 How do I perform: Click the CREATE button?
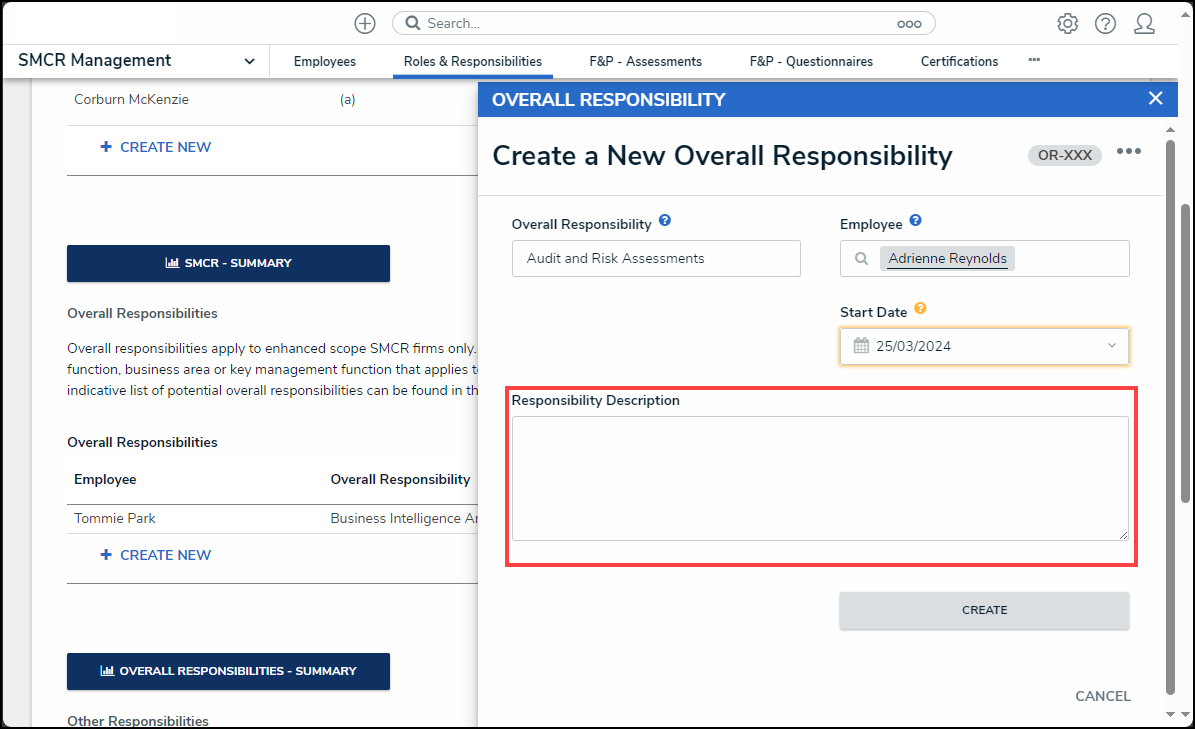click(x=984, y=610)
